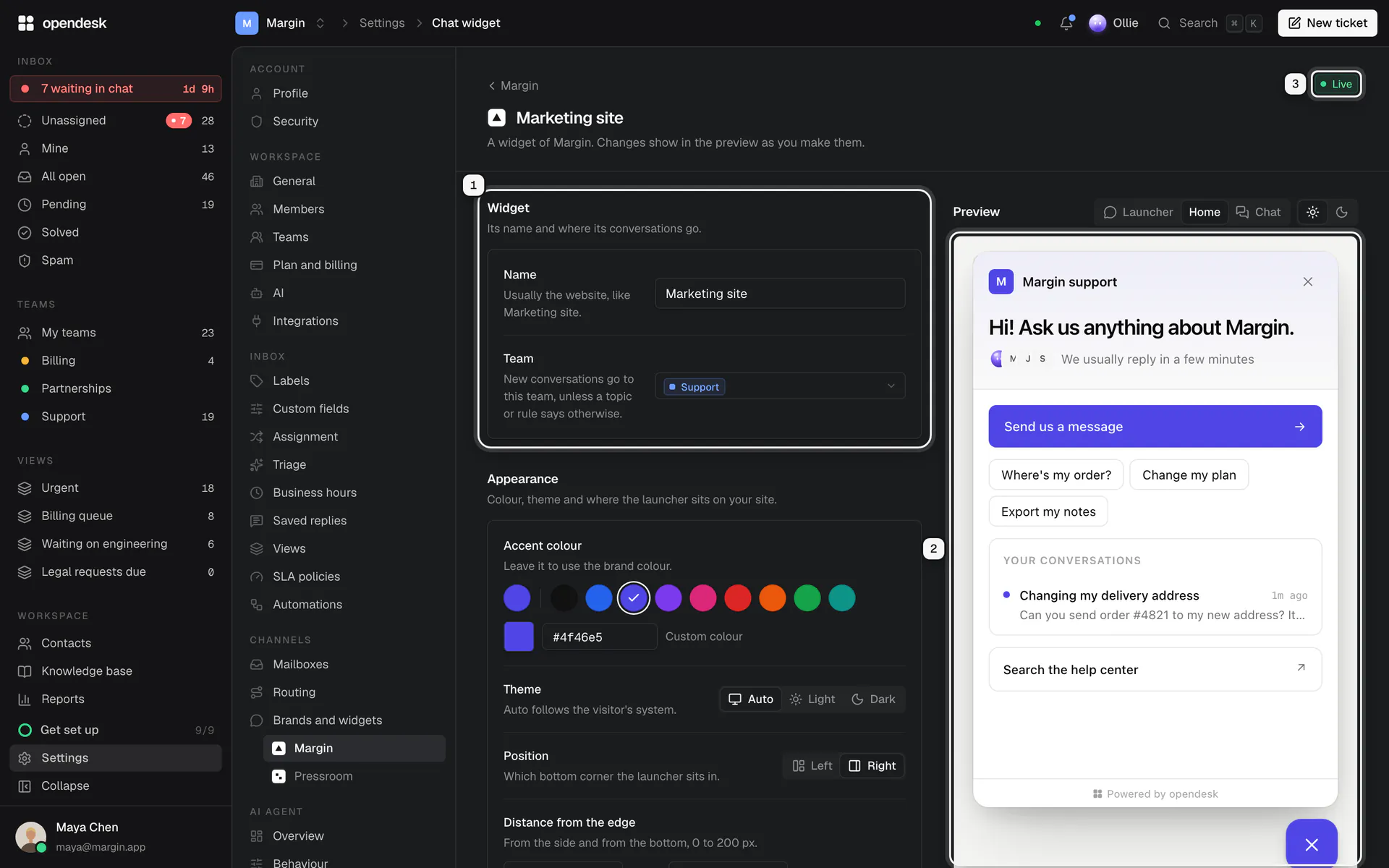The image size is (1389, 868).
Task: Open the notifications bell
Action: coord(1066,23)
